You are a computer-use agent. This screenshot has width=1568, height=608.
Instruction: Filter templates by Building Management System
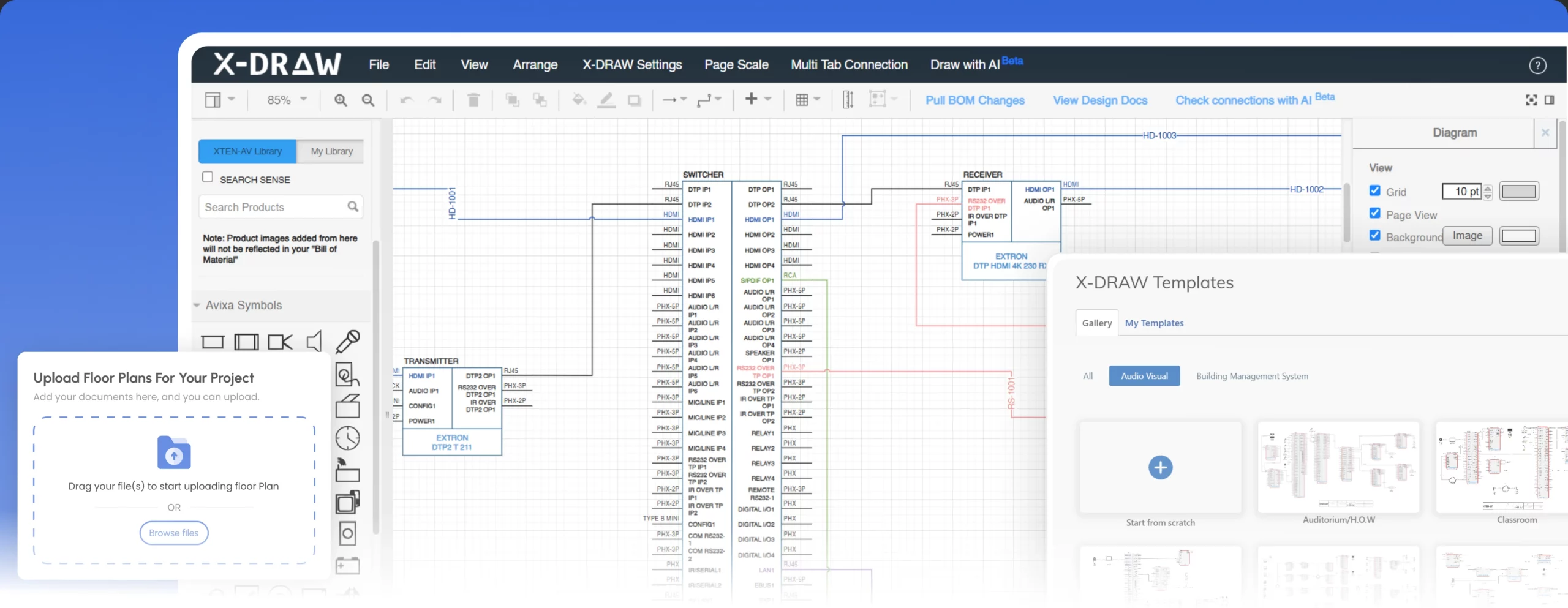[1252, 376]
